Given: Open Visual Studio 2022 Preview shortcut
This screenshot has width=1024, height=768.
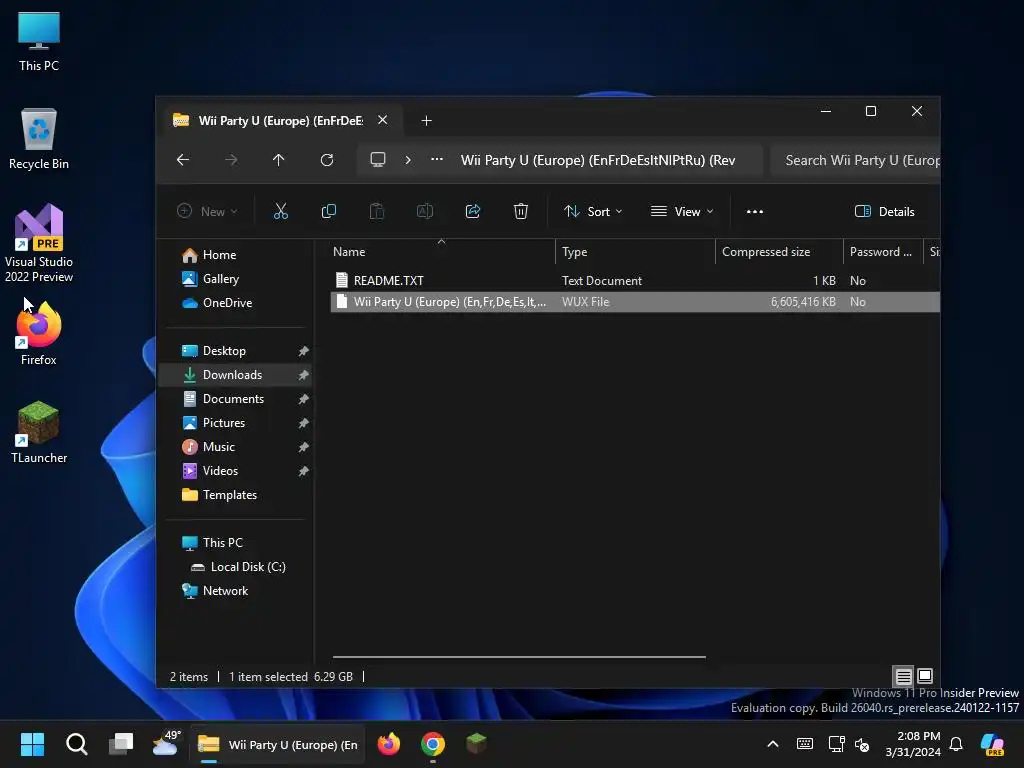Looking at the screenshot, I should point(39,243).
